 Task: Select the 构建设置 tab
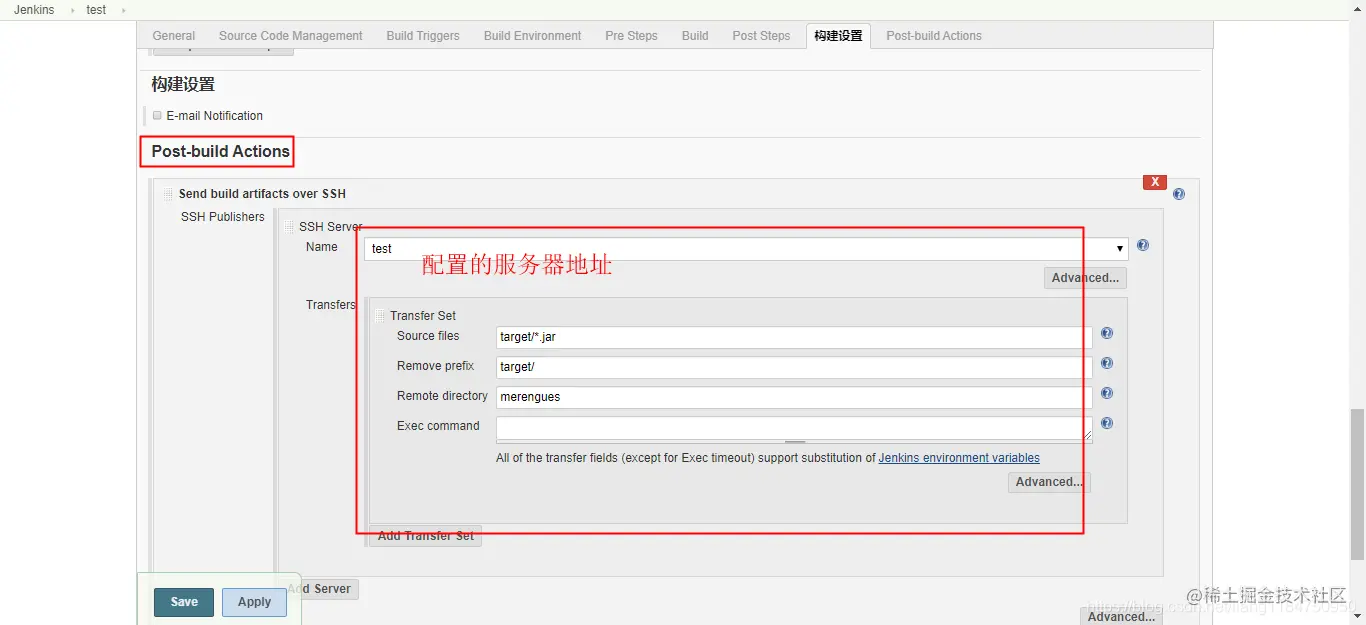[x=838, y=36]
